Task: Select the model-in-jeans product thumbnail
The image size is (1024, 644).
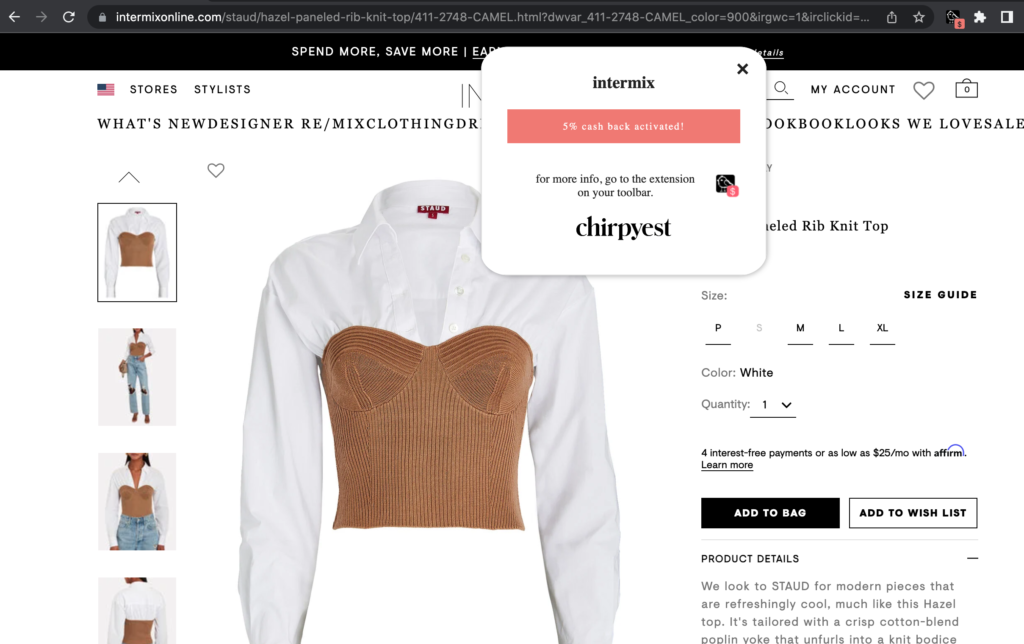Action: tap(137, 377)
